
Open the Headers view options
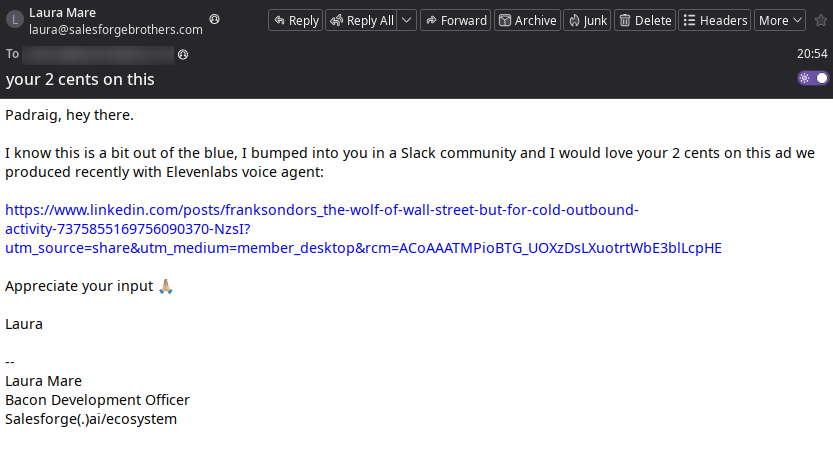coord(714,20)
